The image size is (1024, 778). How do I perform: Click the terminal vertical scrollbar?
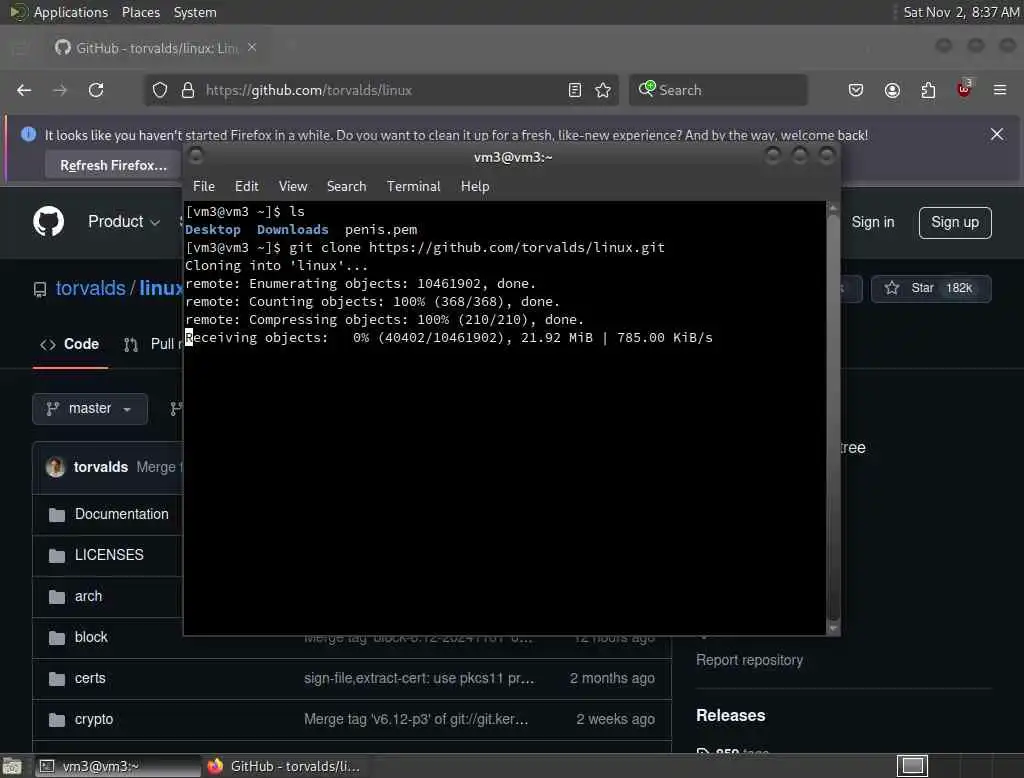click(x=833, y=418)
